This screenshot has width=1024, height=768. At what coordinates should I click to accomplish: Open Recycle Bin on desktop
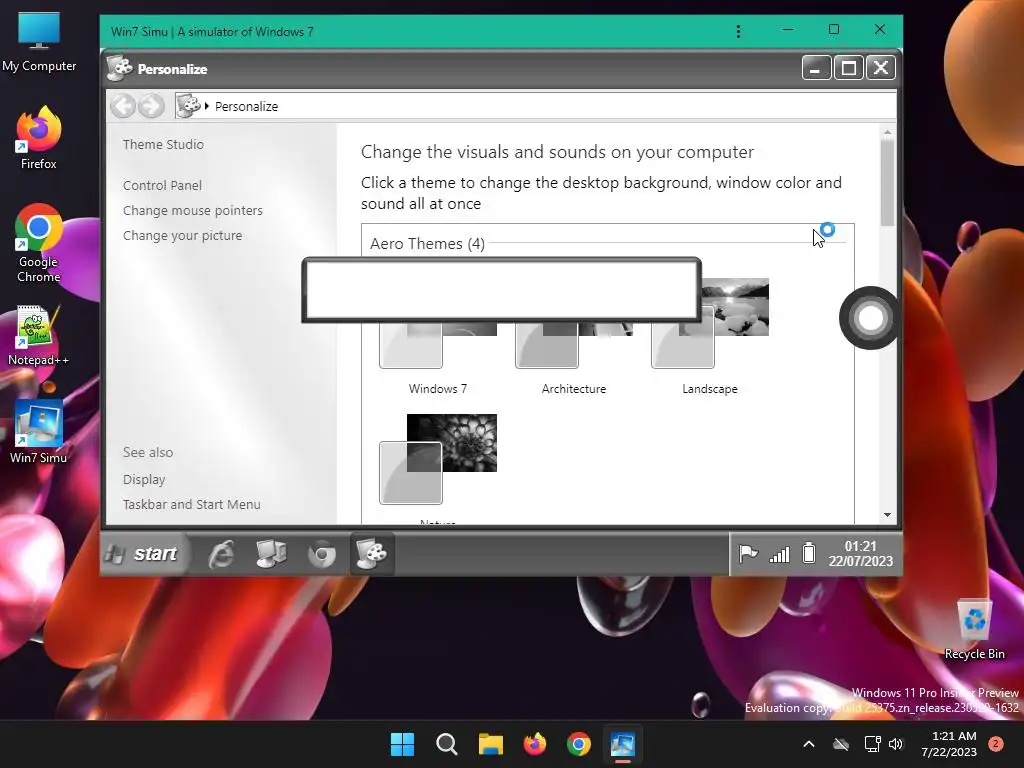point(974,630)
